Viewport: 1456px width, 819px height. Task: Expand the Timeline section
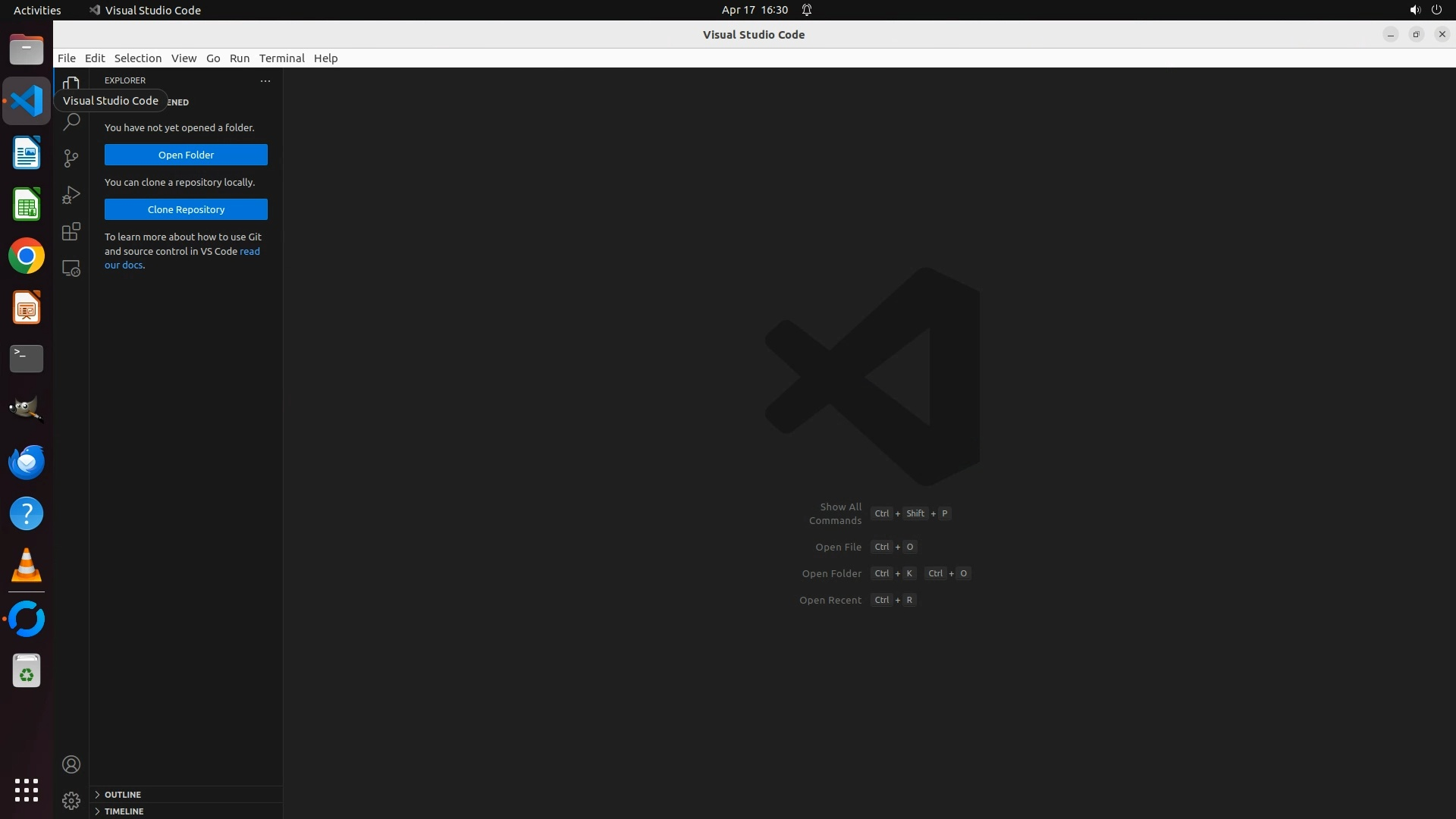click(124, 811)
